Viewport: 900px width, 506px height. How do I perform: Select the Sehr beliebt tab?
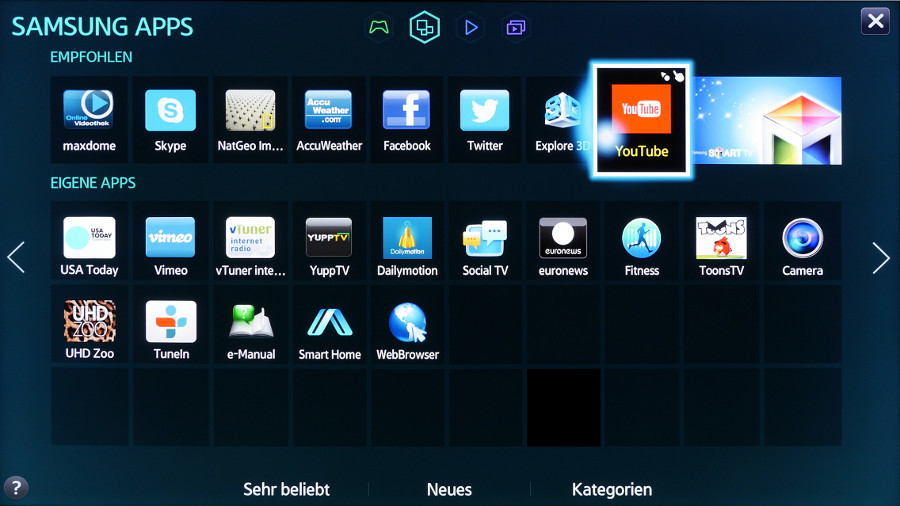[286, 489]
